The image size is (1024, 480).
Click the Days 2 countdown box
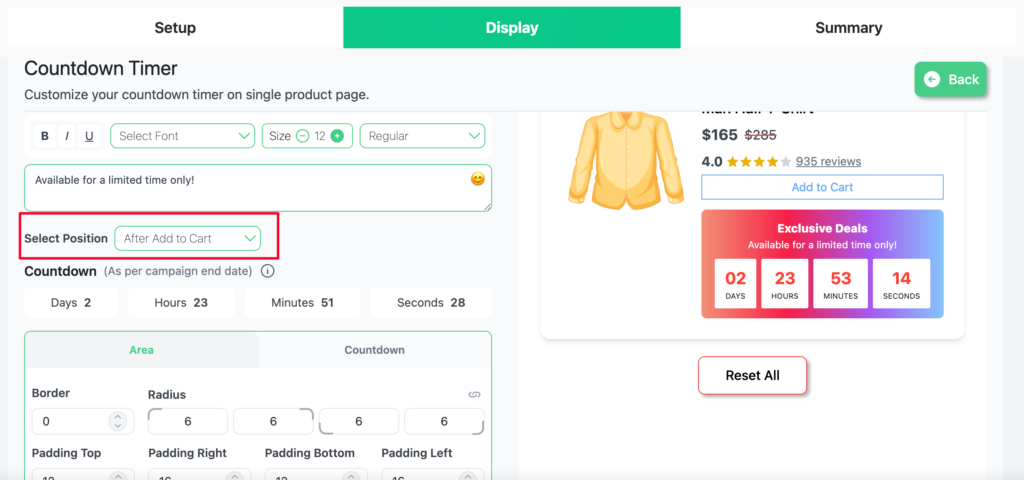pos(71,302)
